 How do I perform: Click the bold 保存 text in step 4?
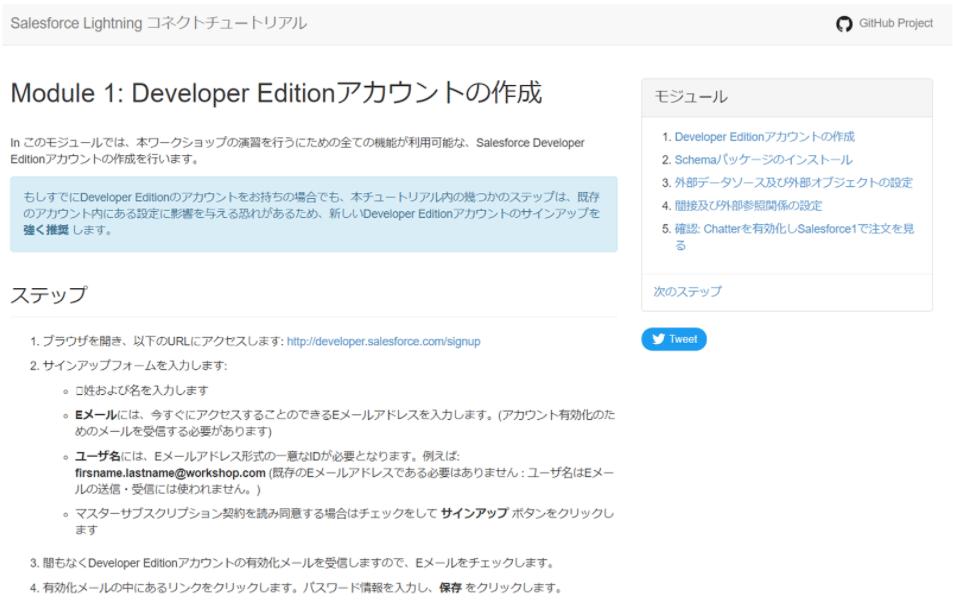click(450, 588)
